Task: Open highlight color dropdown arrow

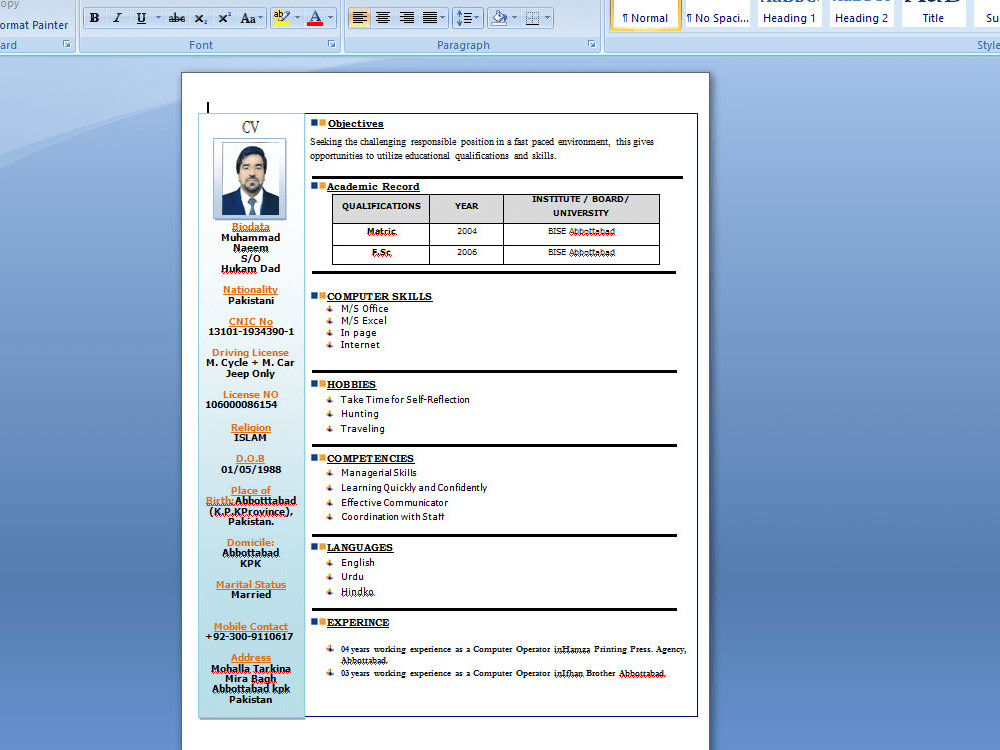Action: 297,18
